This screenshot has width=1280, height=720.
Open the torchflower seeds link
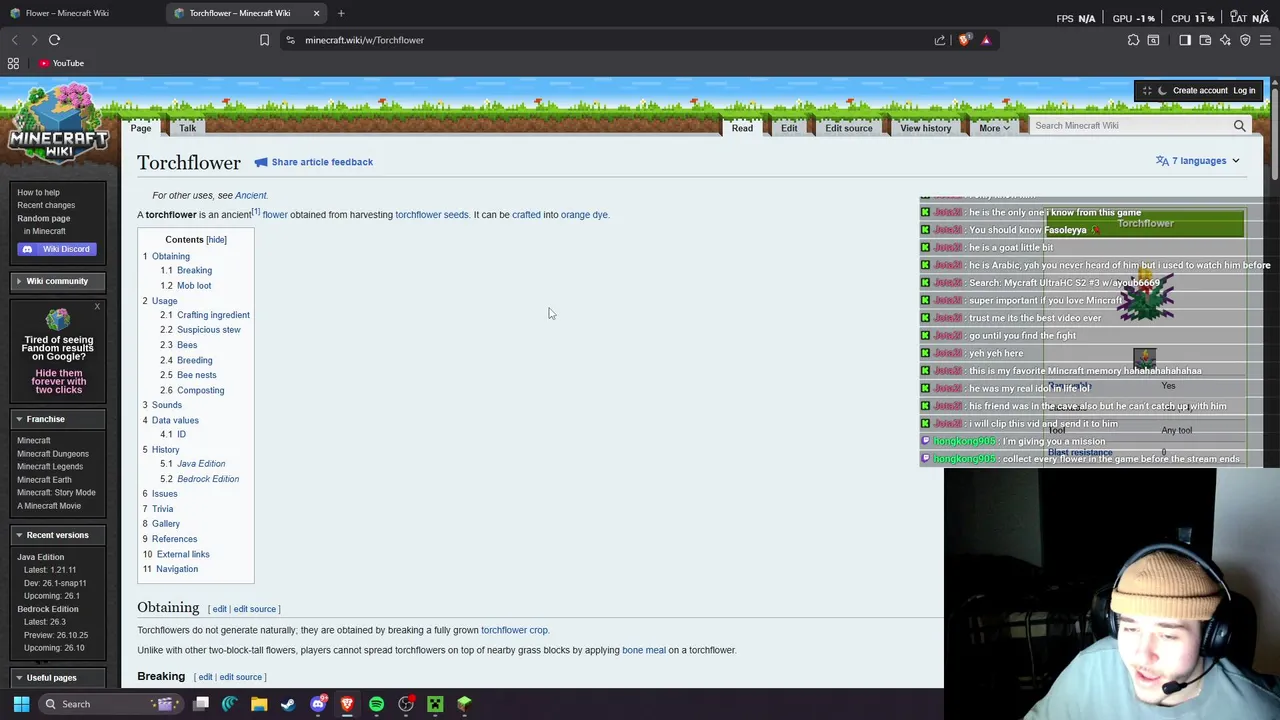coord(432,215)
